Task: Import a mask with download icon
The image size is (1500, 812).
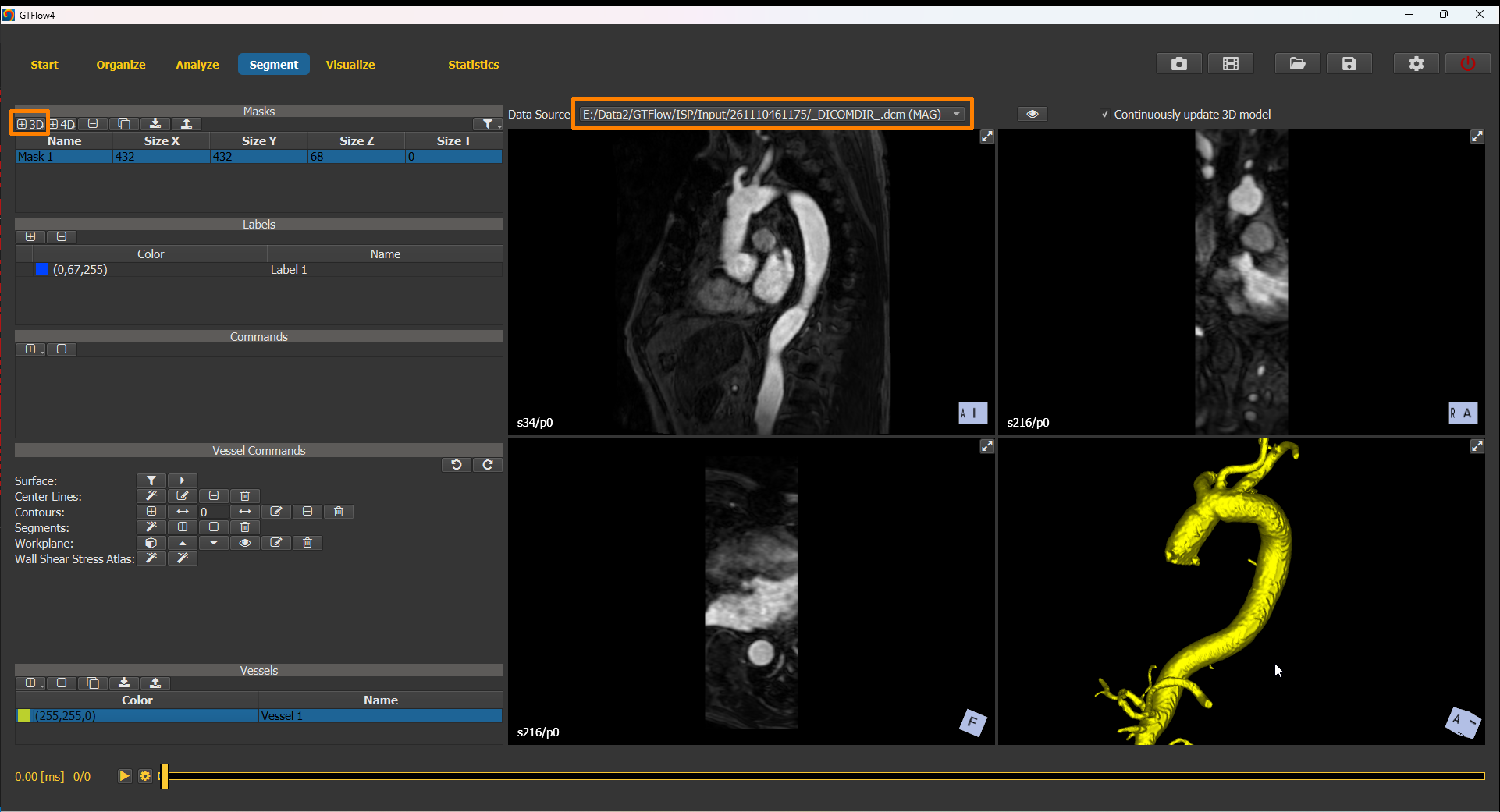Action: (x=155, y=124)
